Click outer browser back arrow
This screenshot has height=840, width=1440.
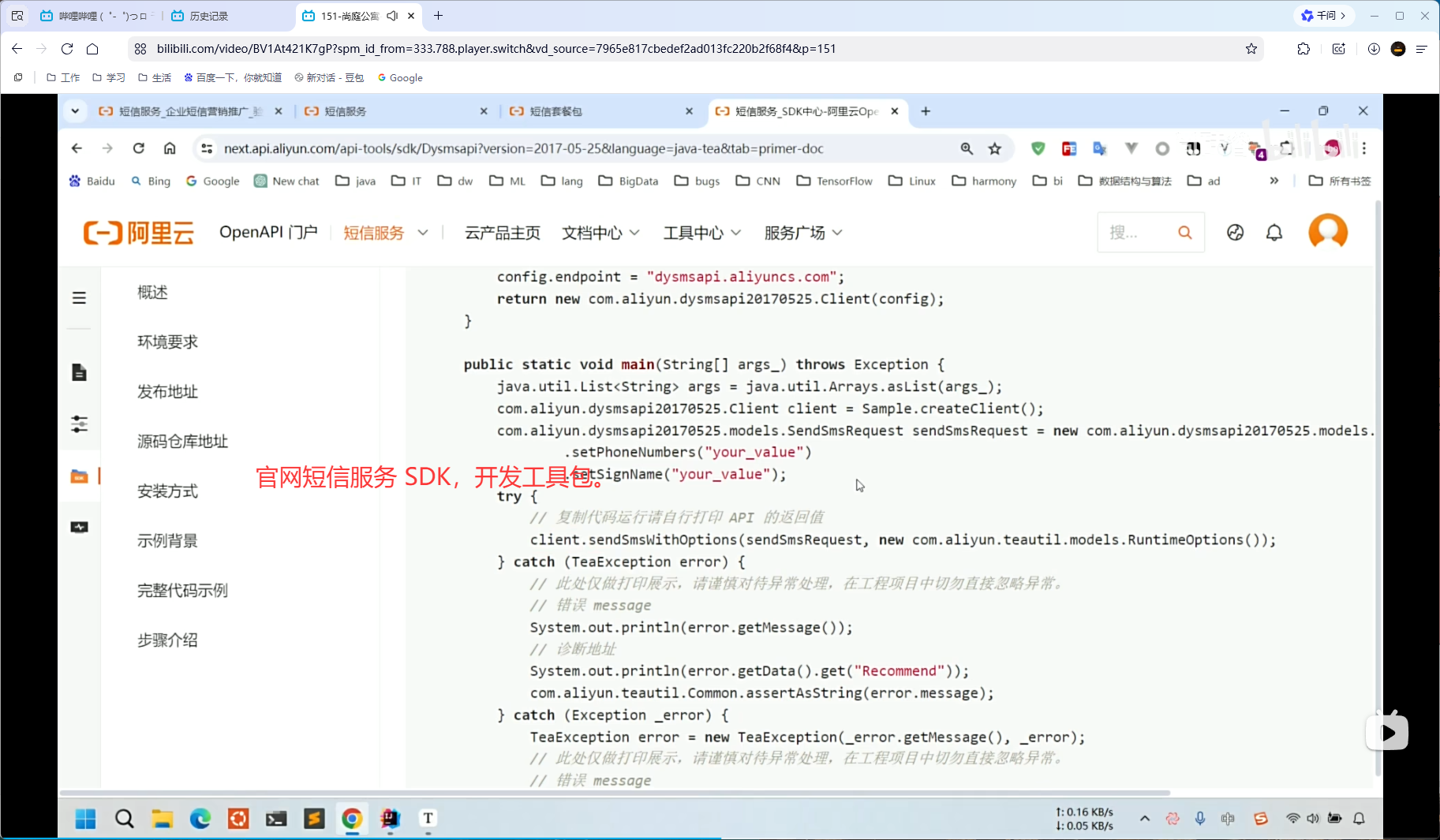[17, 49]
